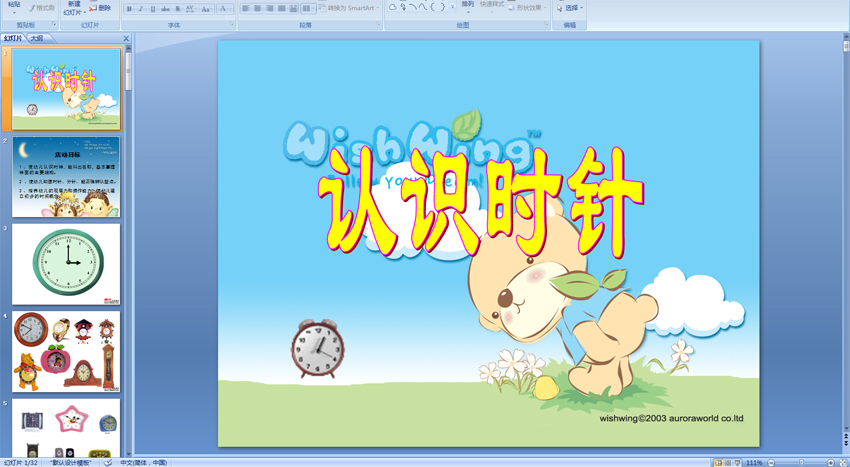
Task: Align text left
Action: (x=246, y=8)
